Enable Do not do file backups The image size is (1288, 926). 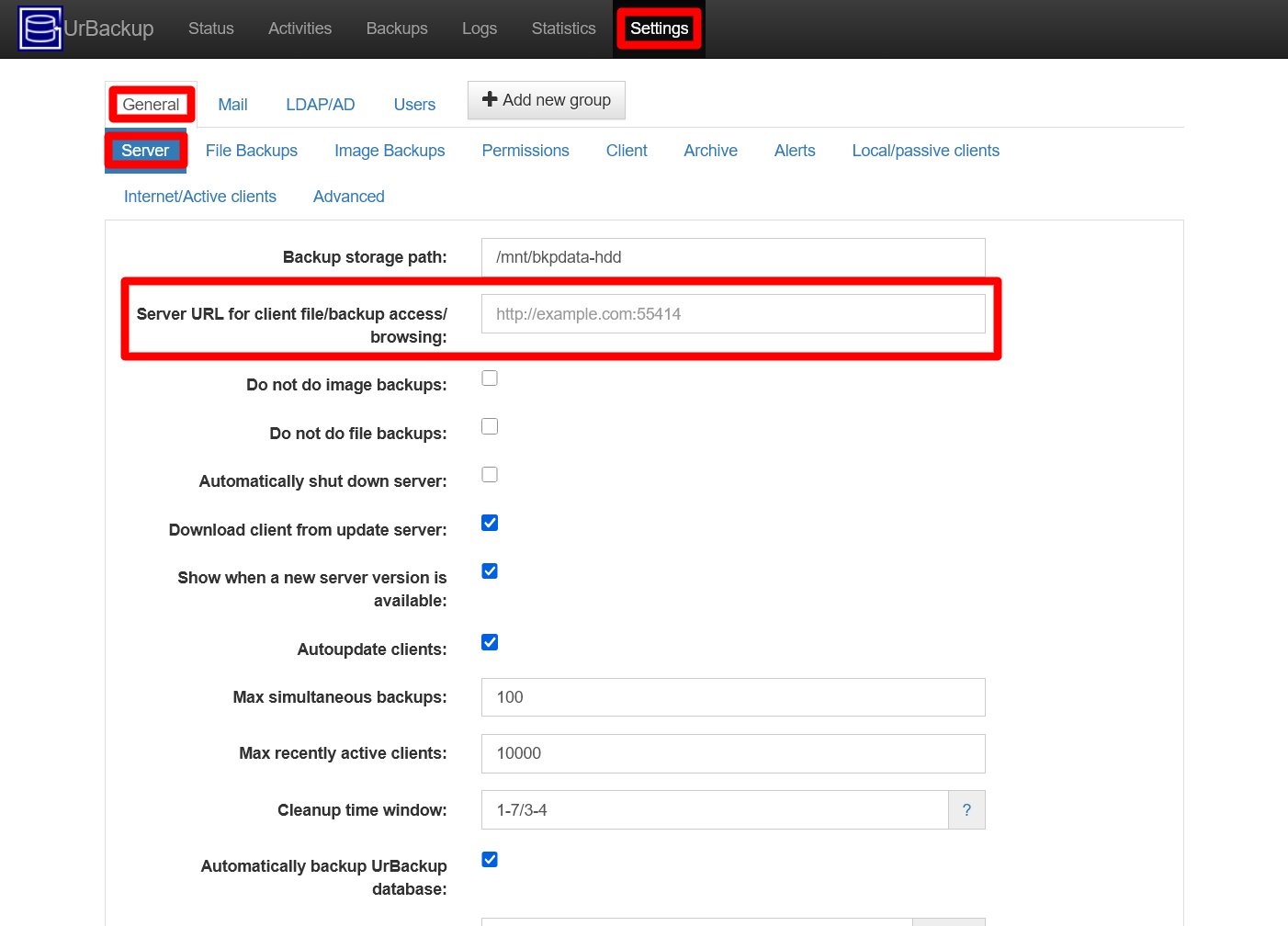[489, 425]
